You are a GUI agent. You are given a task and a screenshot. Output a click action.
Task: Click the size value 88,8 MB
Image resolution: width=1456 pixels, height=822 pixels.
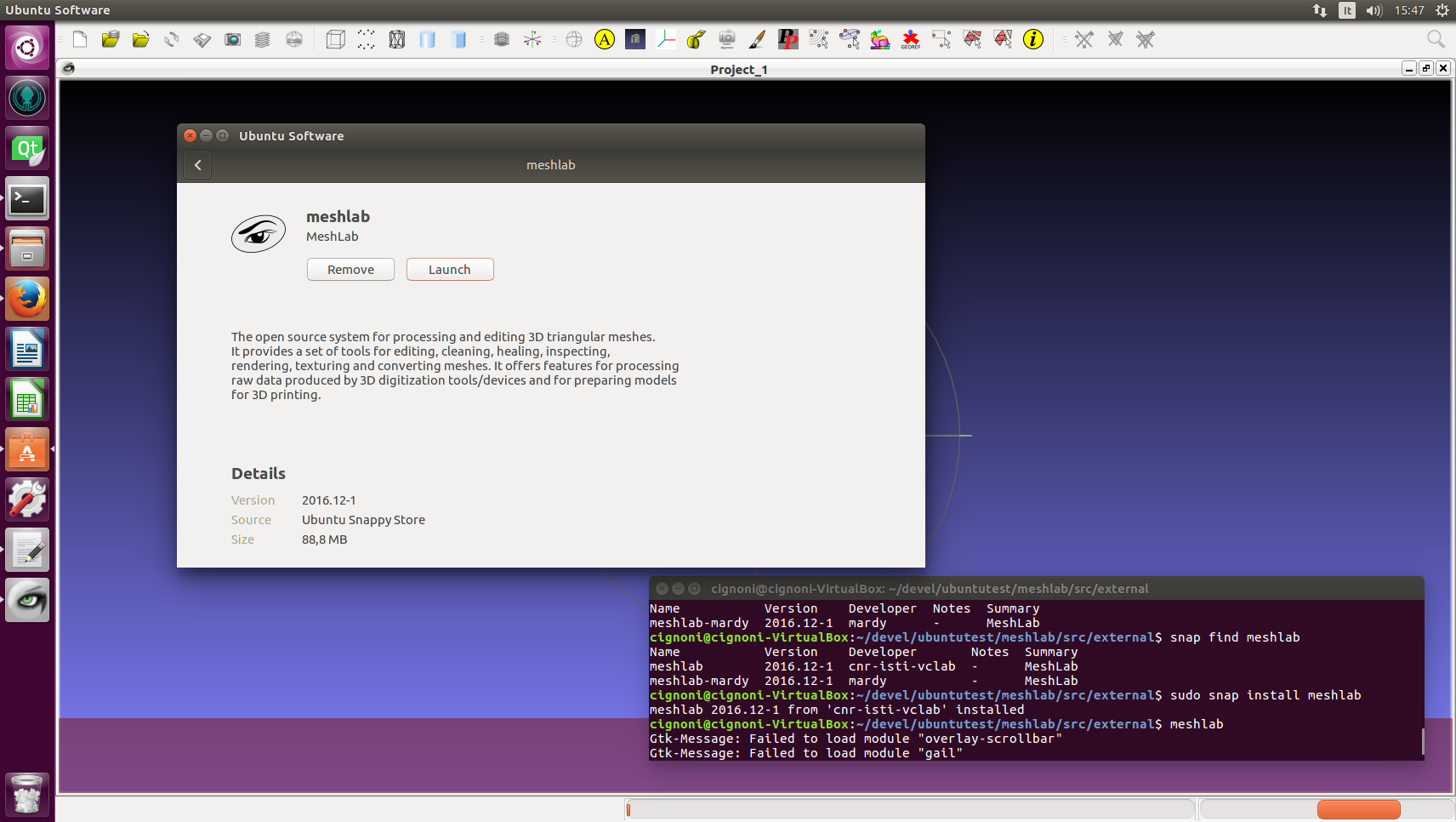point(325,539)
